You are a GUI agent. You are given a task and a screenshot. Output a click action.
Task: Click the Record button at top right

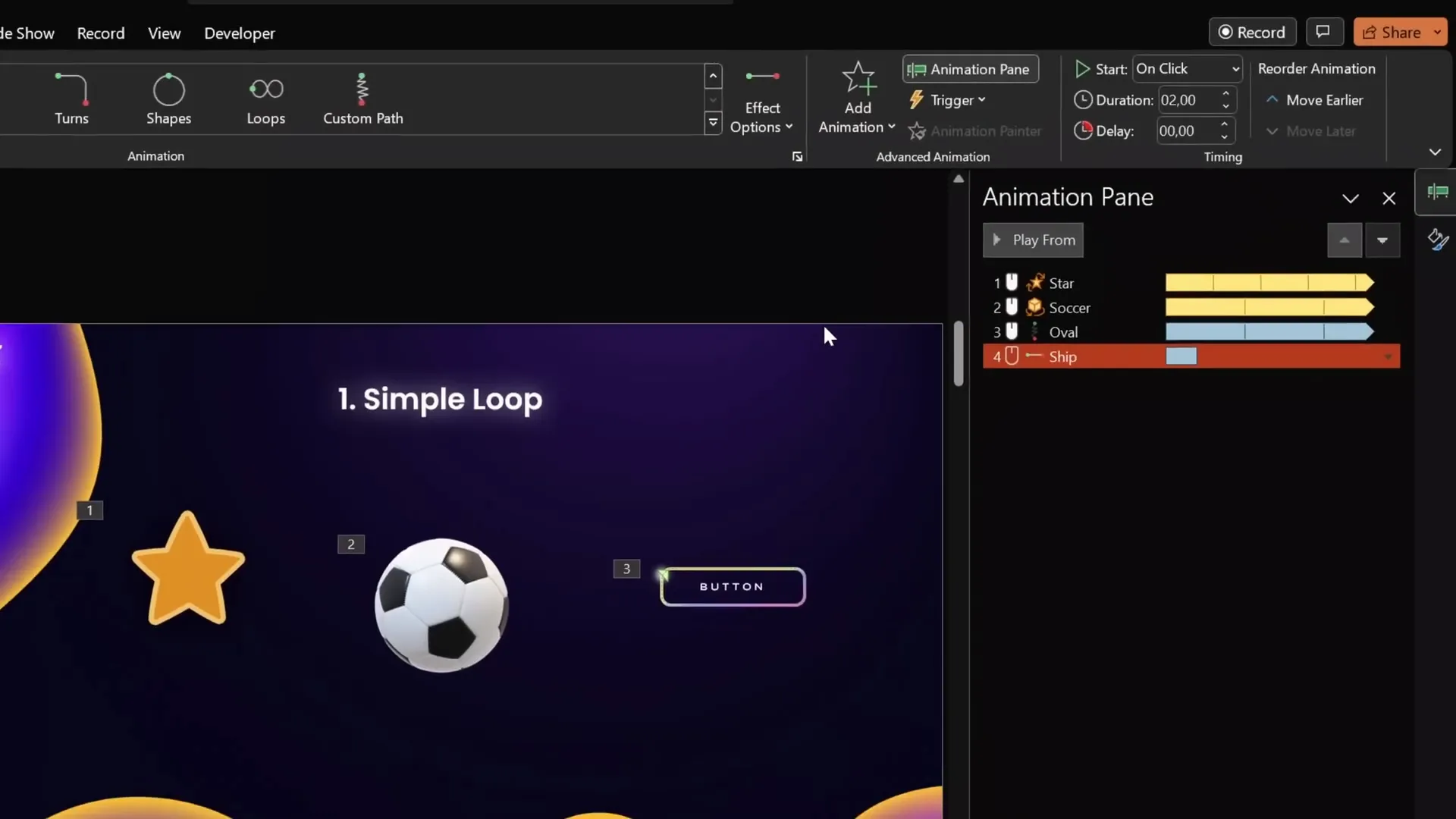point(1252,32)
